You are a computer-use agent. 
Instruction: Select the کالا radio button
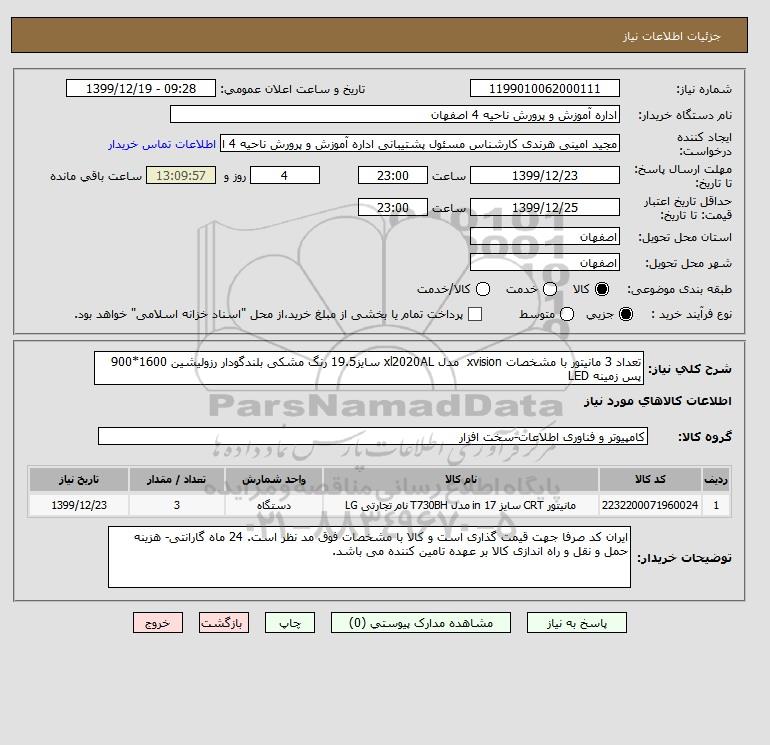(602, 289)
